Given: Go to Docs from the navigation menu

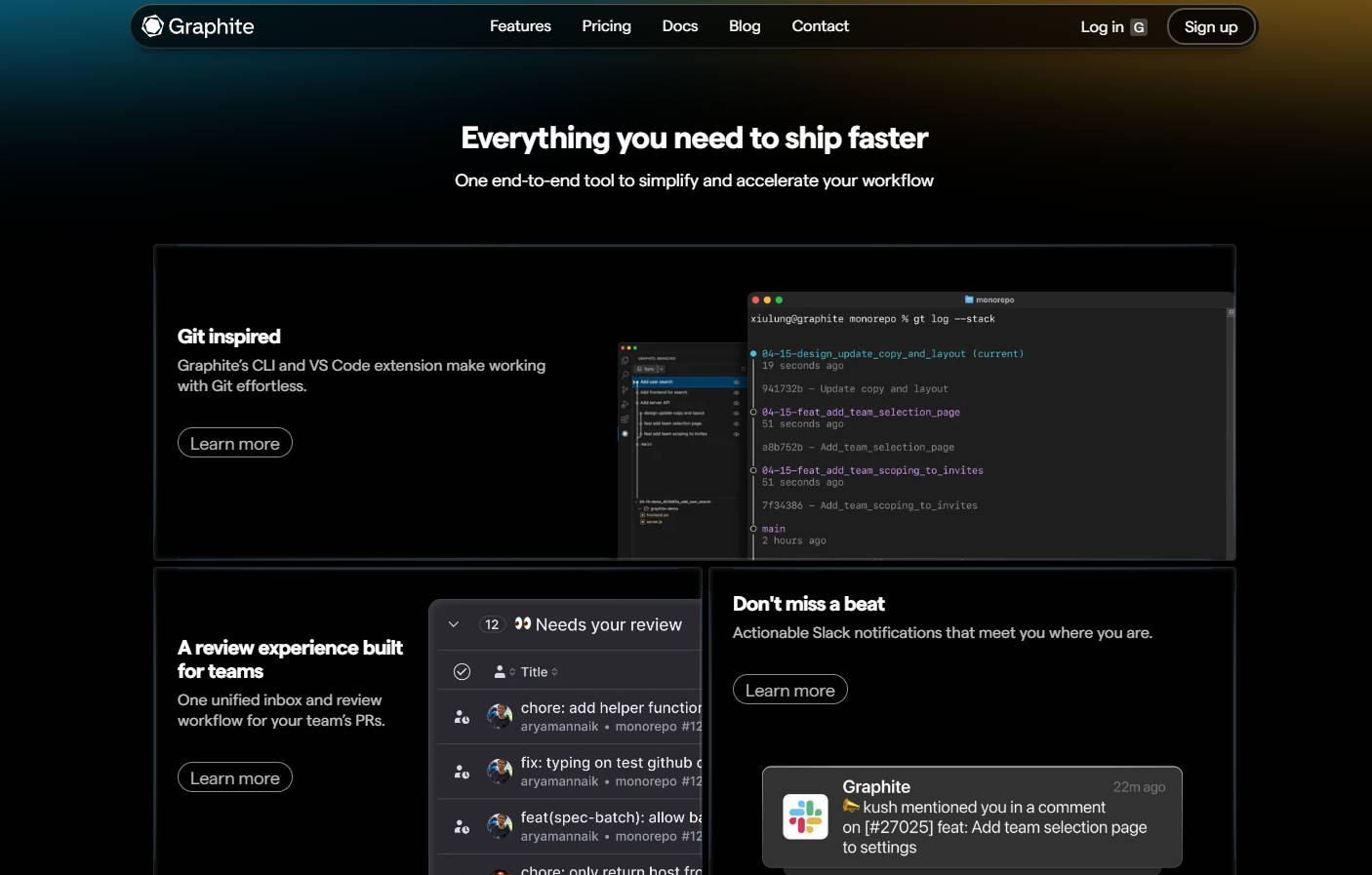Looking at the screenshot, I should pos(679,26).
